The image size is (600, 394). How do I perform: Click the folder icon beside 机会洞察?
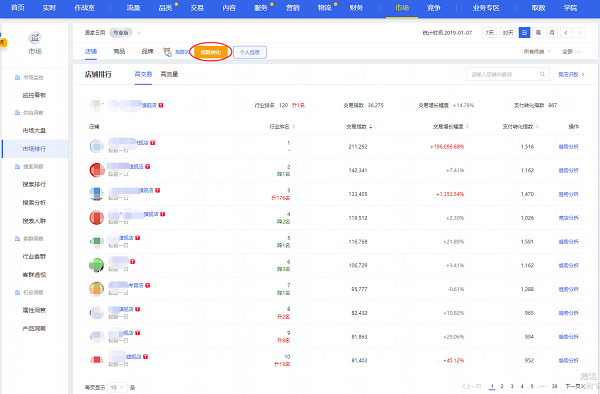17,292
